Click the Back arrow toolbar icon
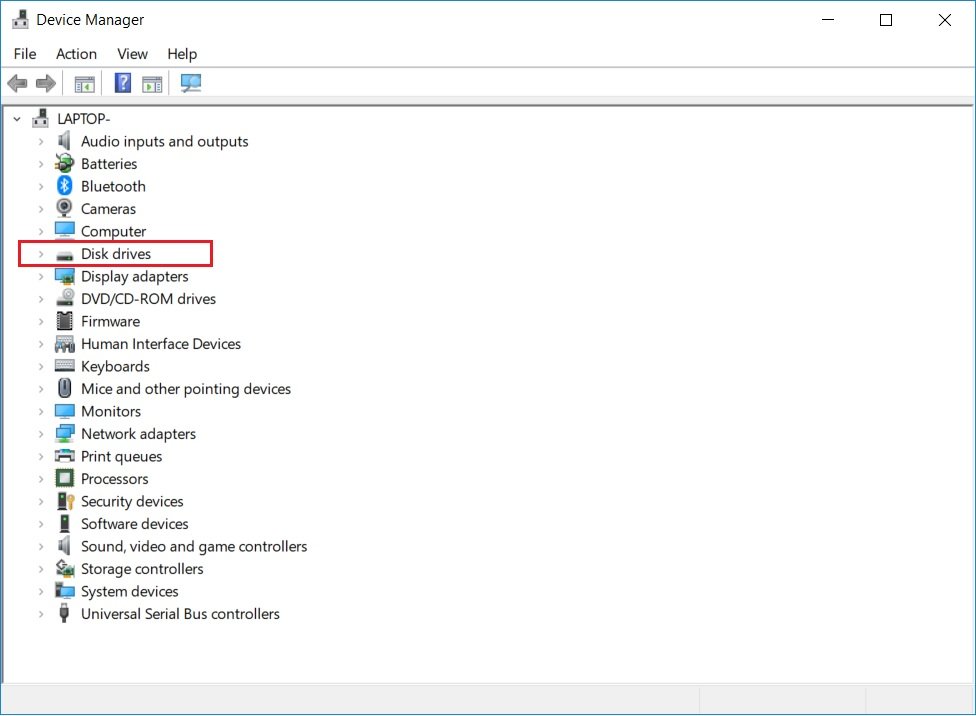Image resolution: width=976 pixels, height=716 pixels. pos(17,83)
